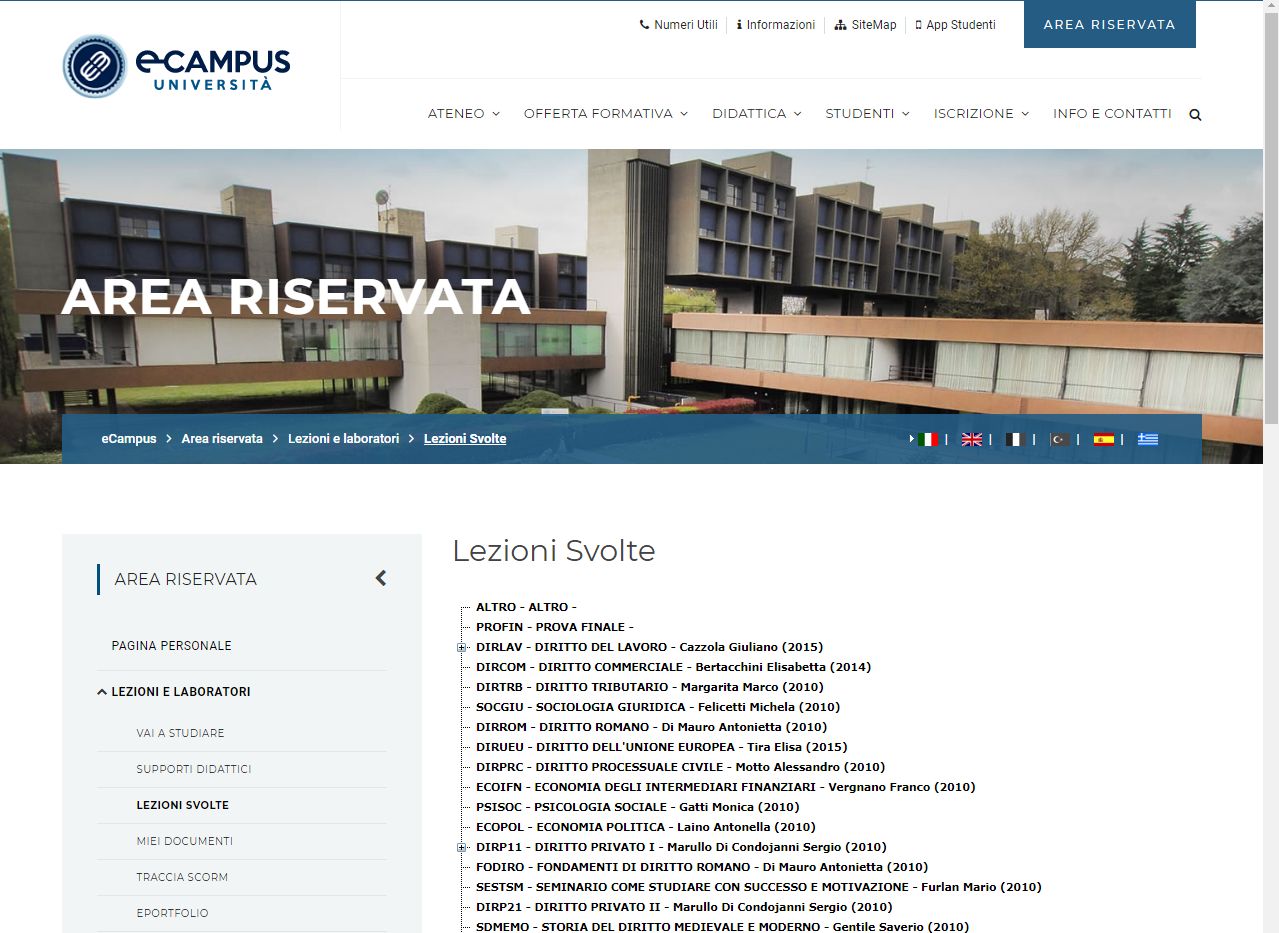Open PAGINA PERSONALE in sidebar

pos(172,646)
